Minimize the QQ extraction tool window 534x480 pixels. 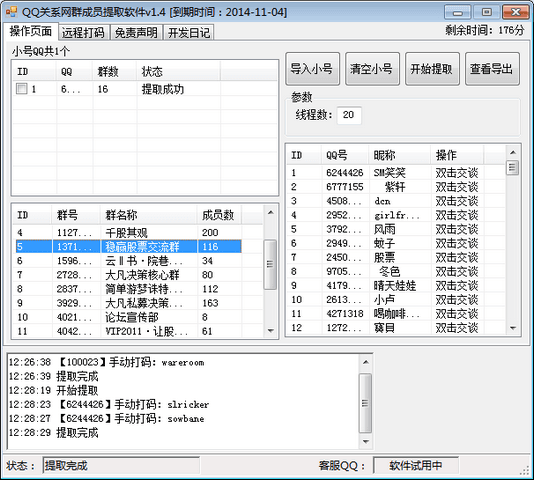(x=458, y=13)
